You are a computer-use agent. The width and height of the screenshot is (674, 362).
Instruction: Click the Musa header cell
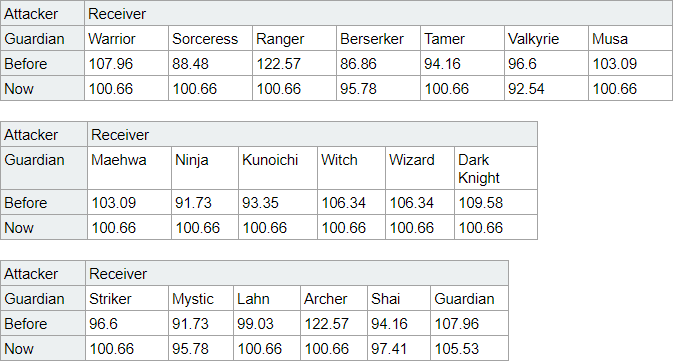tap(630, 39)
